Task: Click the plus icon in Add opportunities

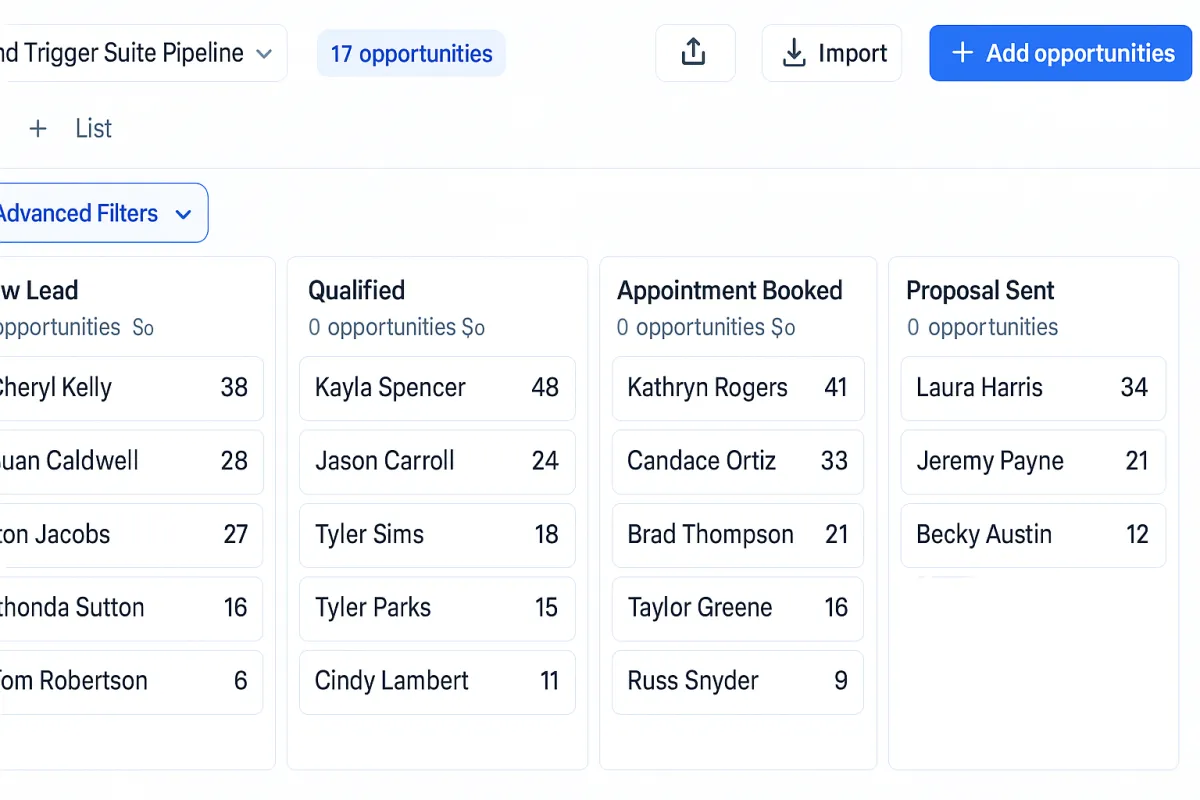Action: (962, 53)
